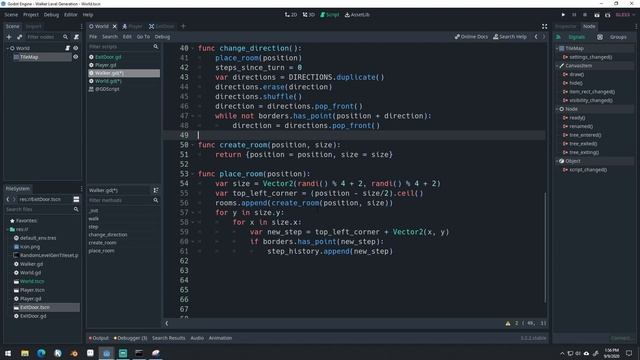Switch to the Node dock tab
The width and height of the screenshot is (640, 360).
coord(589,27)
